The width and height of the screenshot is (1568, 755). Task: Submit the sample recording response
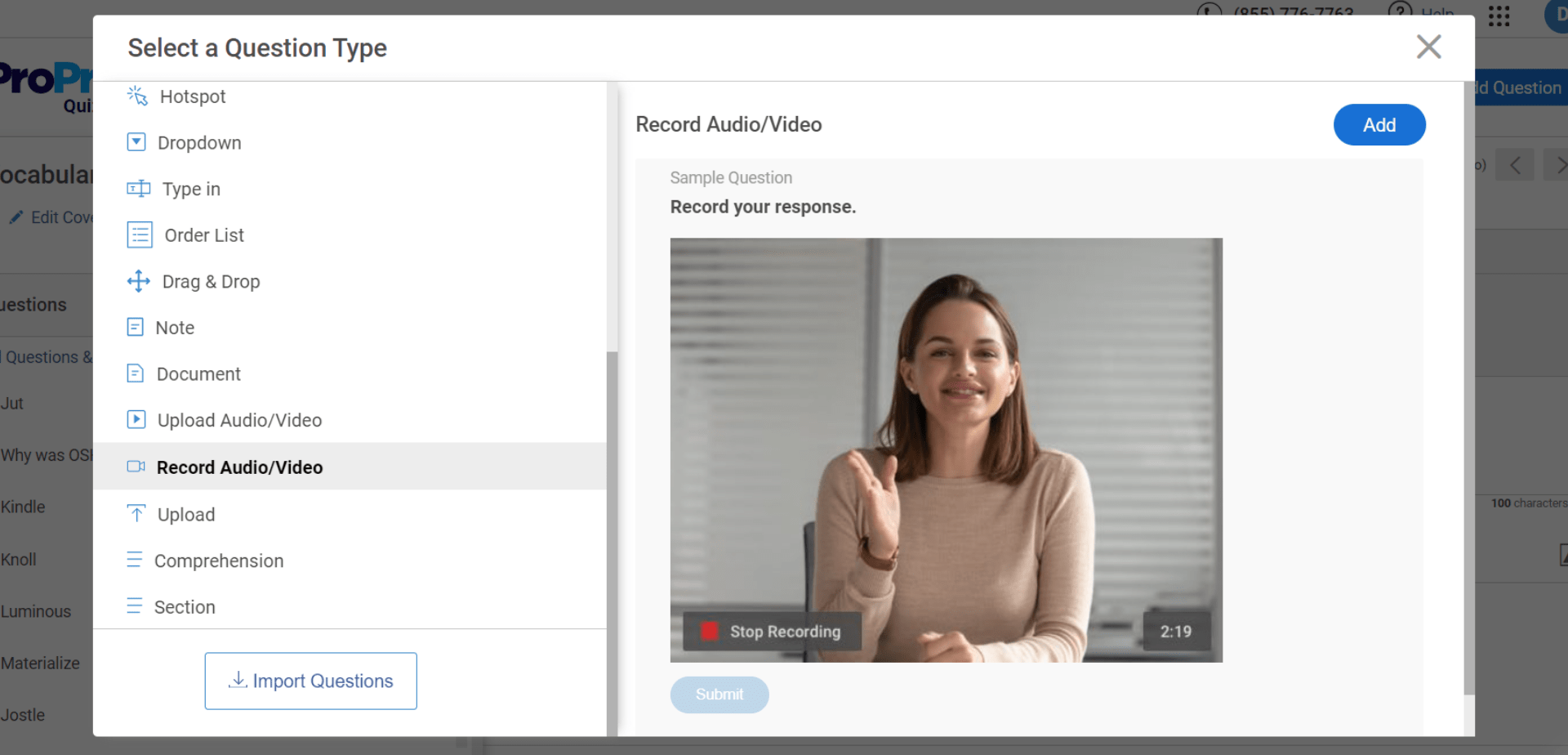tap(719, 695)
